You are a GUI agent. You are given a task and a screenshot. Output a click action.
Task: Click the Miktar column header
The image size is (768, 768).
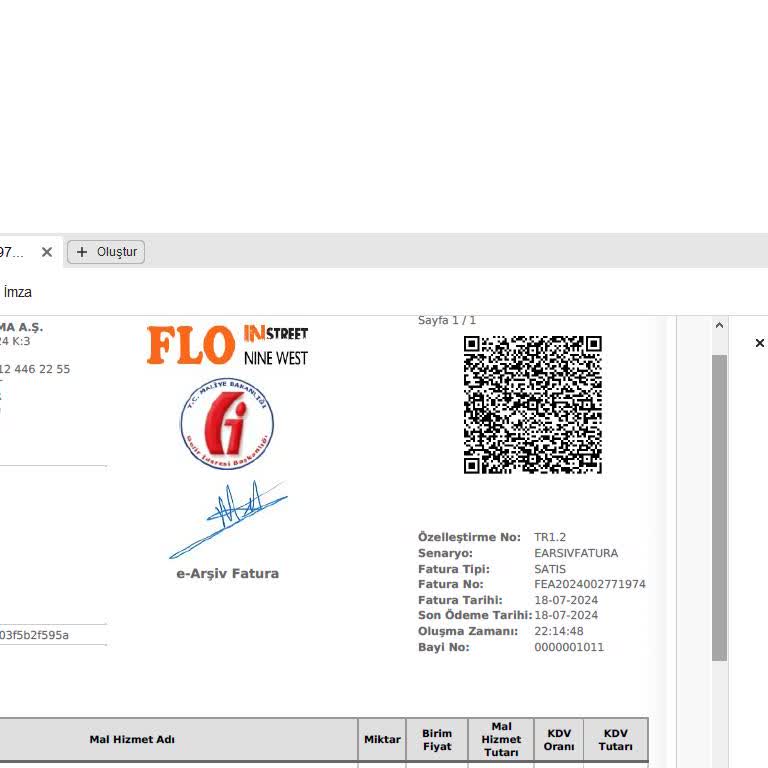(x=382, y=740)
